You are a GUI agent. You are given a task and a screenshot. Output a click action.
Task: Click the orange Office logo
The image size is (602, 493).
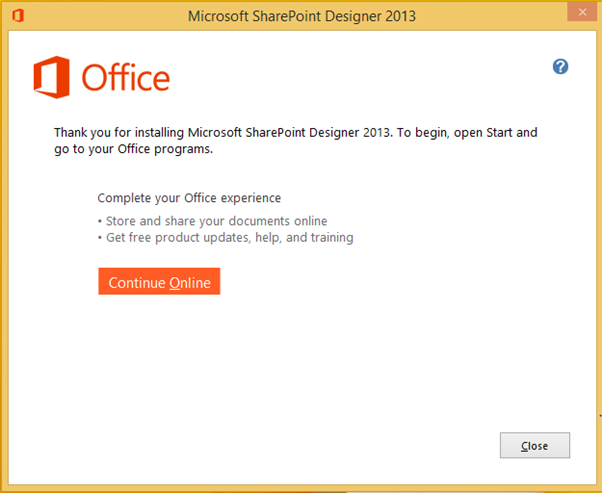tap(102, 77)
